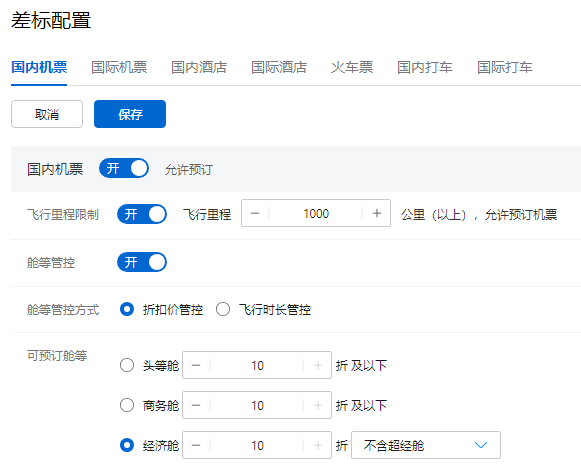Toggle the 国内机票 允许预订 switch
581x473 pixels.
click(x=124, y=169)
